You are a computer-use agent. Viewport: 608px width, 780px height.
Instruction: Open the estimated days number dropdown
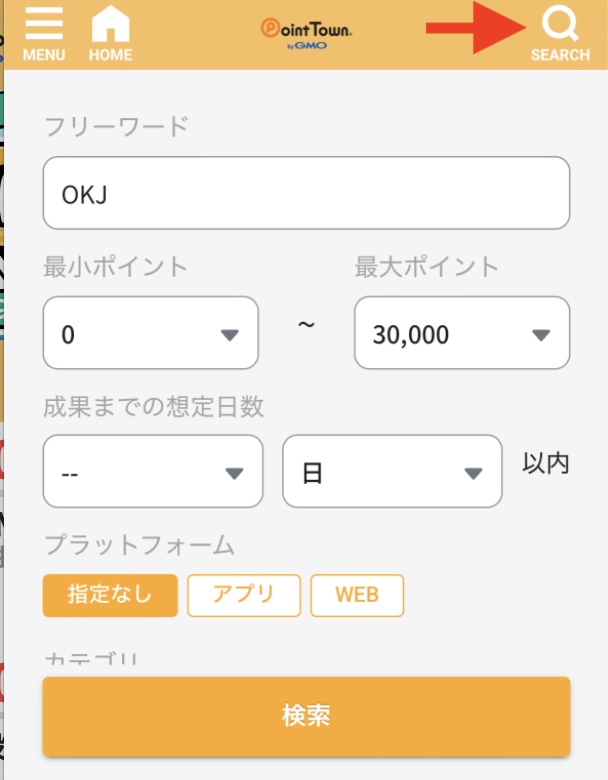point(153,471)
